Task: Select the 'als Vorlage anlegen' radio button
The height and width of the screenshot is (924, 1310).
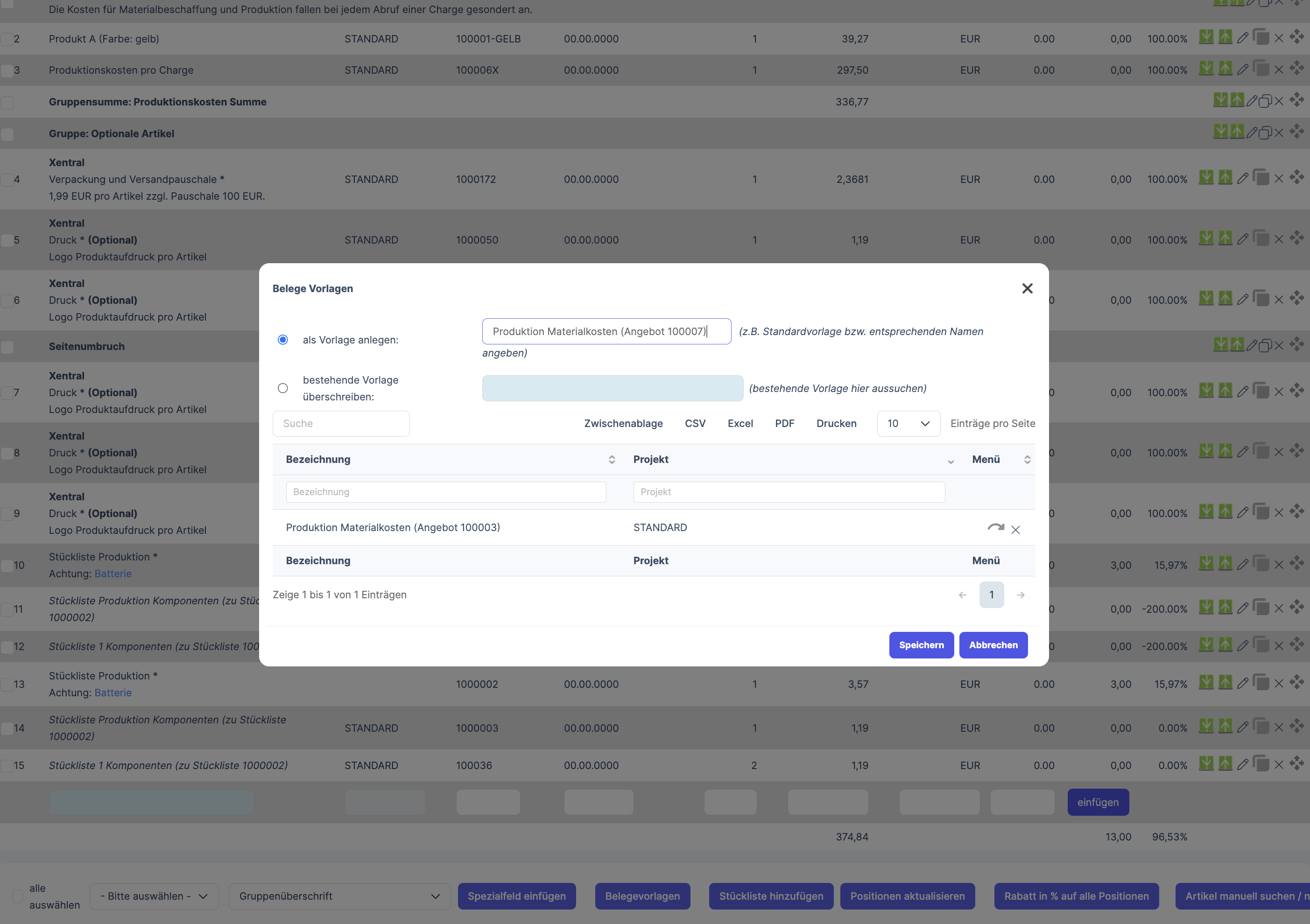Action: point(282,340)
